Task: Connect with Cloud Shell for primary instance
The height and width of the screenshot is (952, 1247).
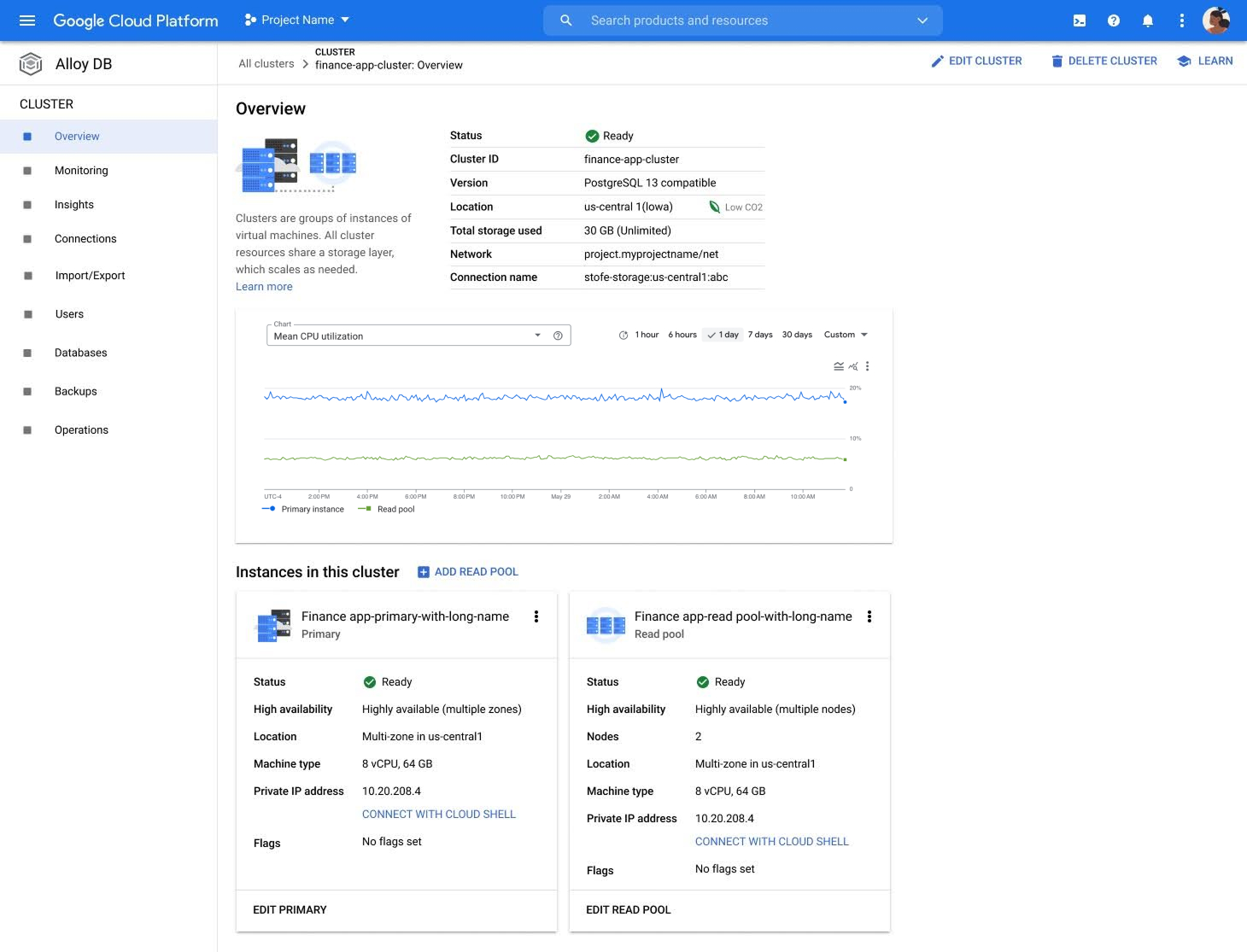Action: click(439, 815)
